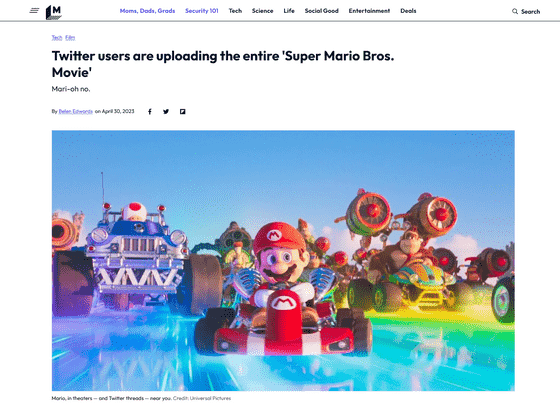Viewport: 560px width, 411px height.
Task: Go to Science section
Action: (262, 11)
